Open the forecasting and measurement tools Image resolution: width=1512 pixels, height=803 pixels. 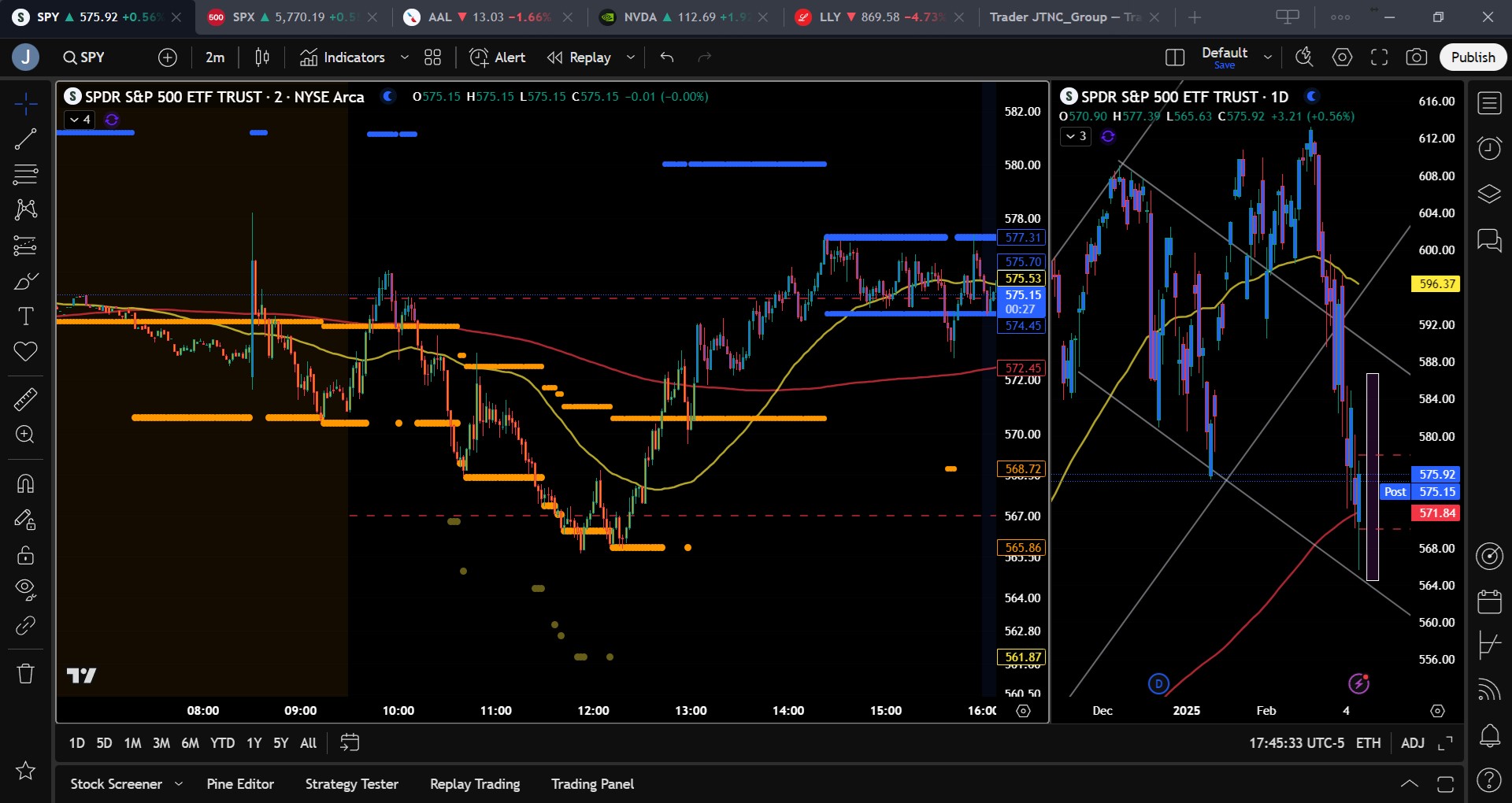pos(25,246)
